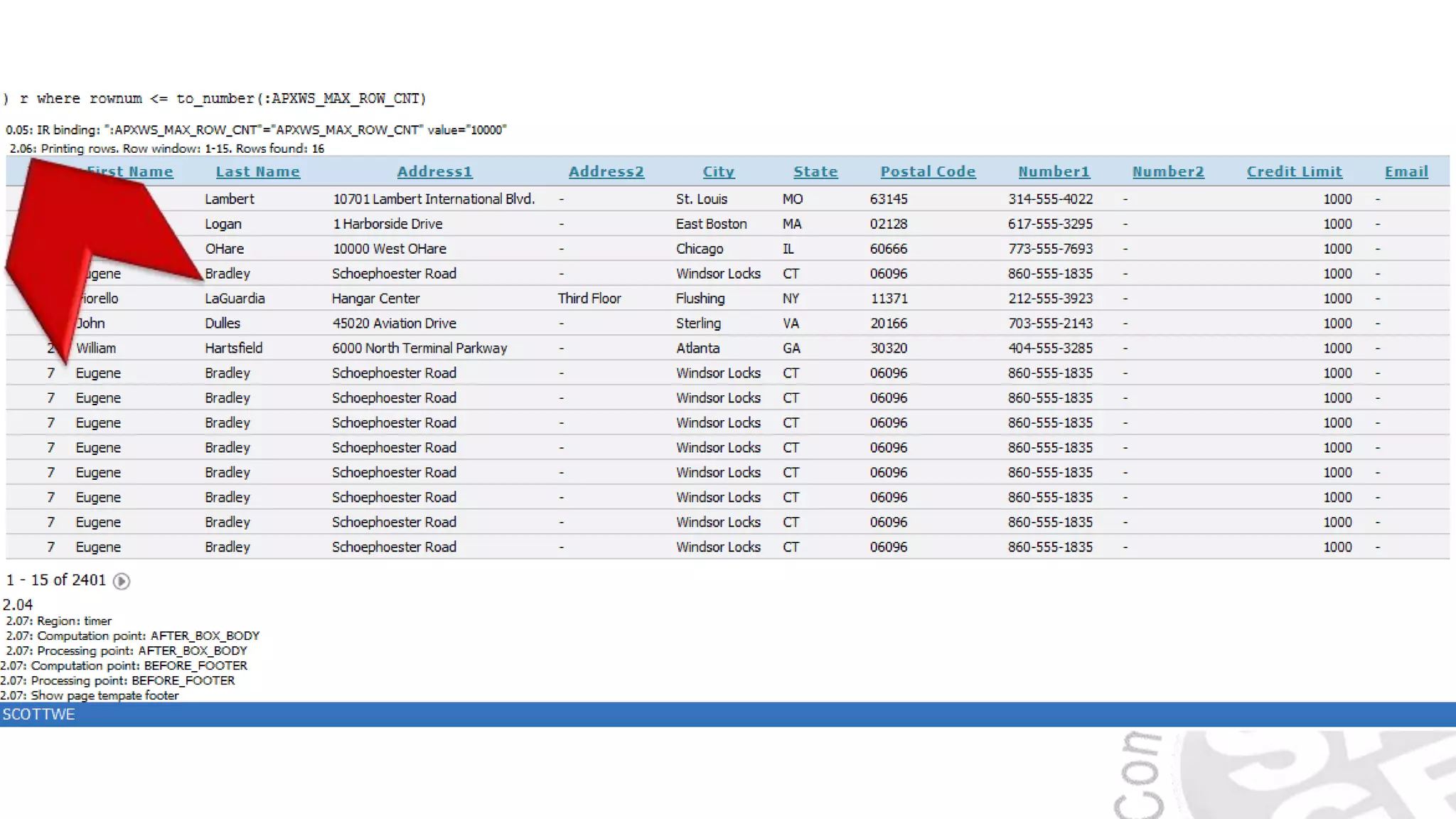Click the Number1 column header
The width and height of the screenshot is (1456, 819).
tap(1054, 171)
